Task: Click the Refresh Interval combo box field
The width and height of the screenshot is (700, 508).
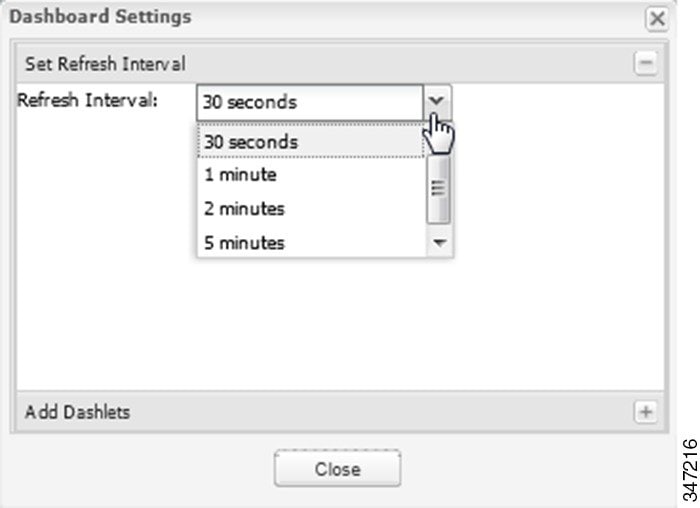Action: [x=310, y=102]
